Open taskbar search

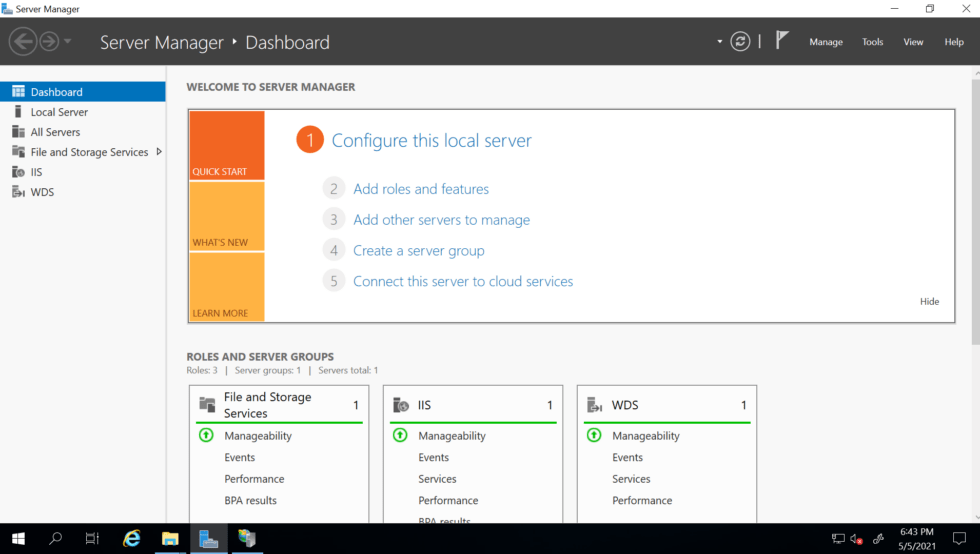[56, 538]
